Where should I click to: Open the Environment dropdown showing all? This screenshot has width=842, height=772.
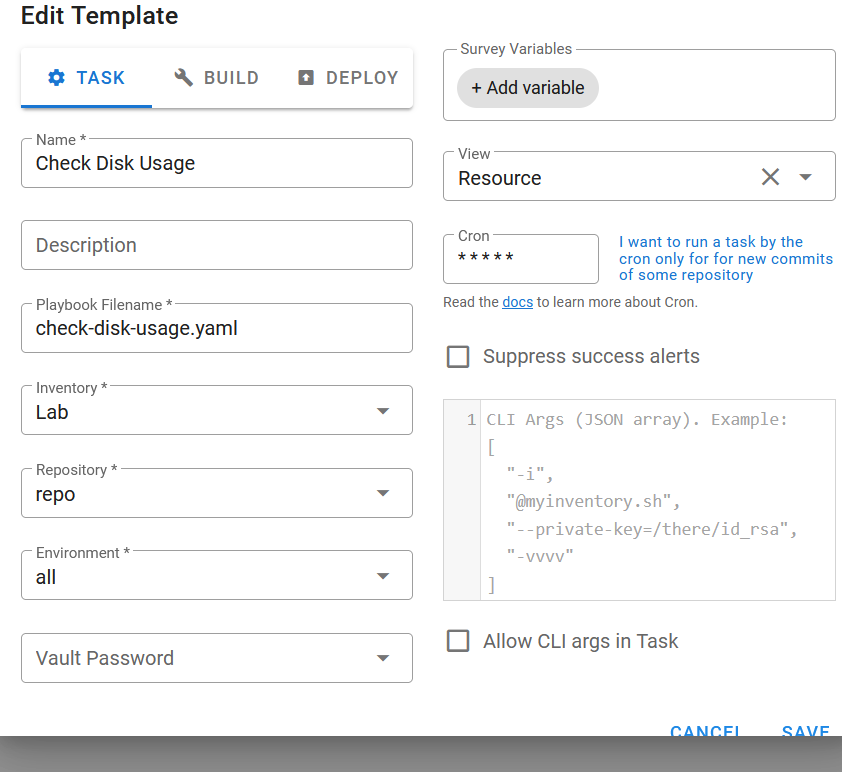coord(217,575)
